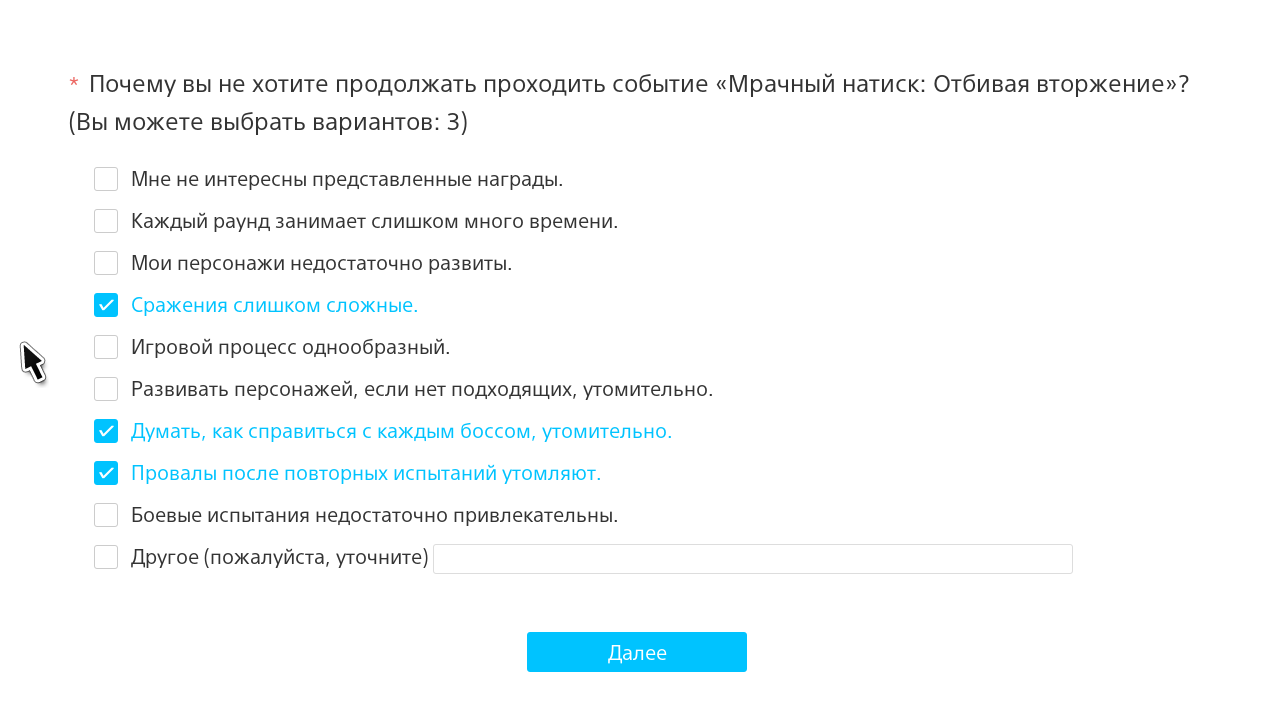The image size is (1276, 702).
Task: Enable 'Игровой процесс однообразный' checkbox
Action: [106, 347]
